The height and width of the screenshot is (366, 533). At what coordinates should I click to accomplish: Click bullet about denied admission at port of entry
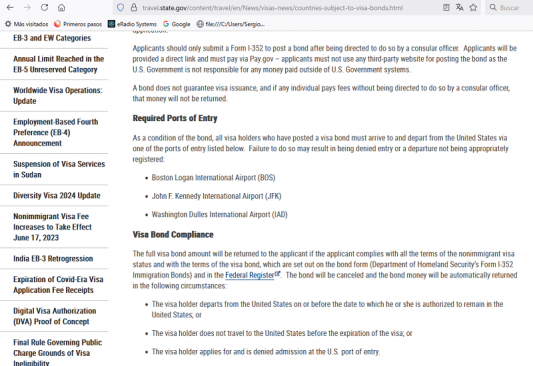(266, 351)
